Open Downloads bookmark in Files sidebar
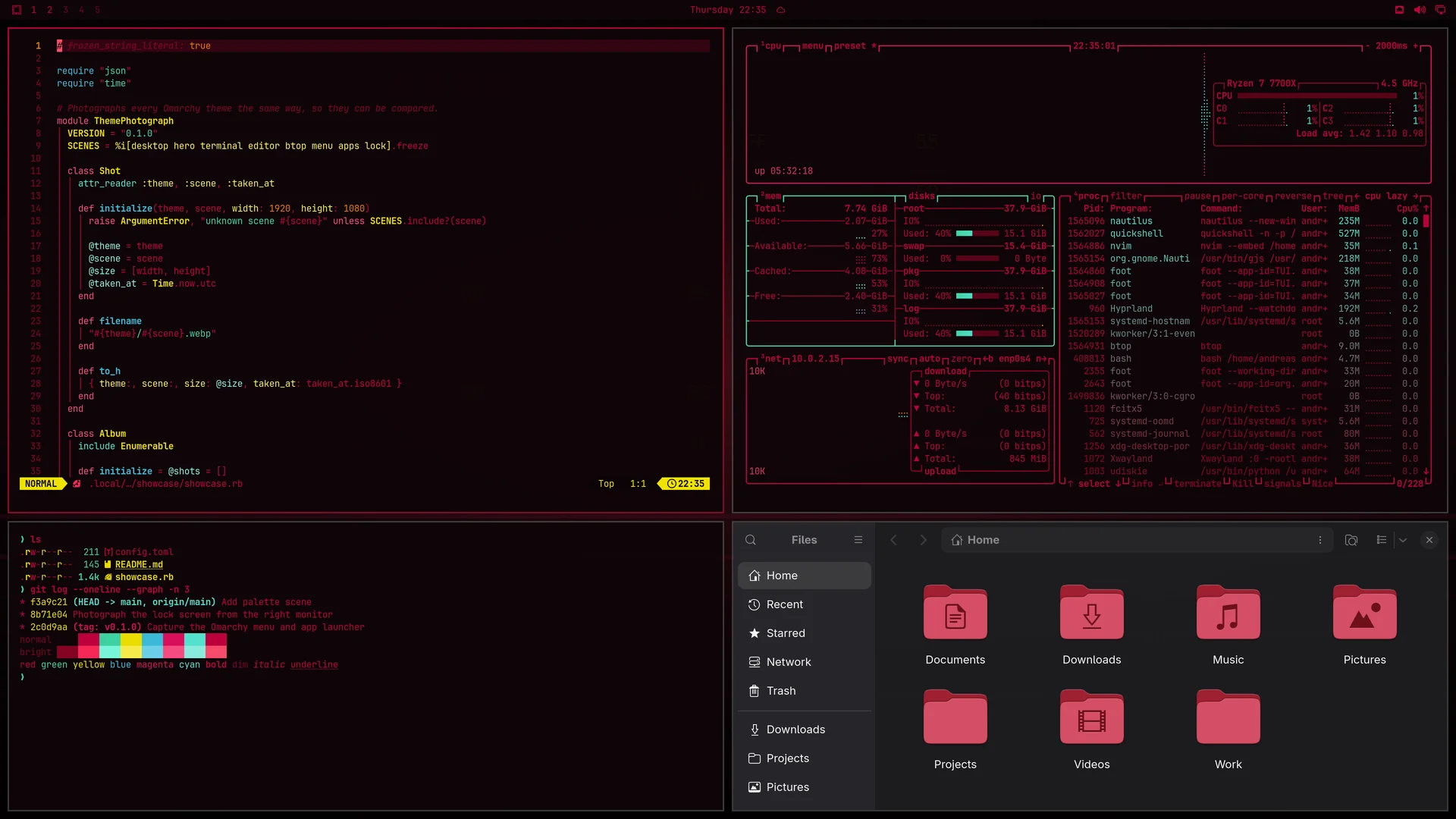 pos(805,730)
